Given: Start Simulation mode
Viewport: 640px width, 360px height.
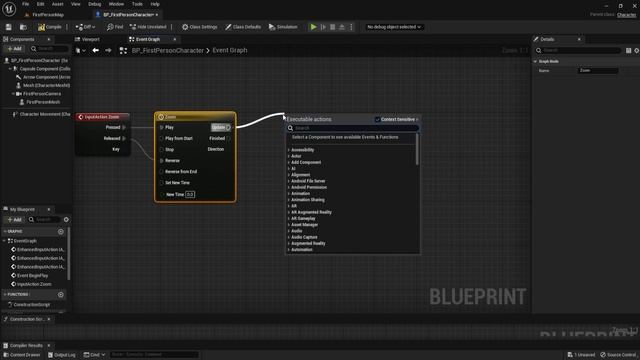Looking at the screenshot, I should click(283, 27).
